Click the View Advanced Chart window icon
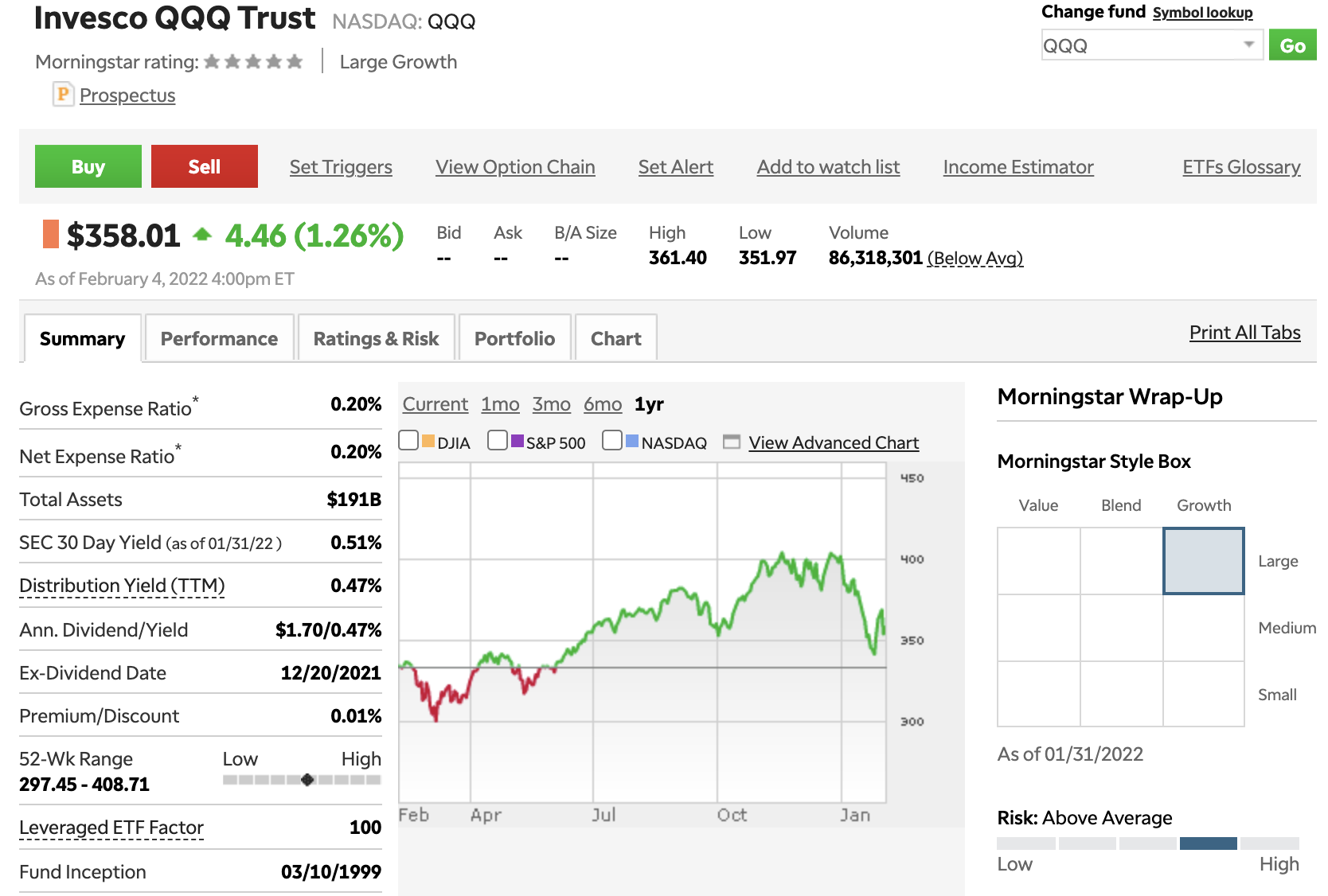The width and height of the screenshot is (1328, 896). click(x=732, y=442)
